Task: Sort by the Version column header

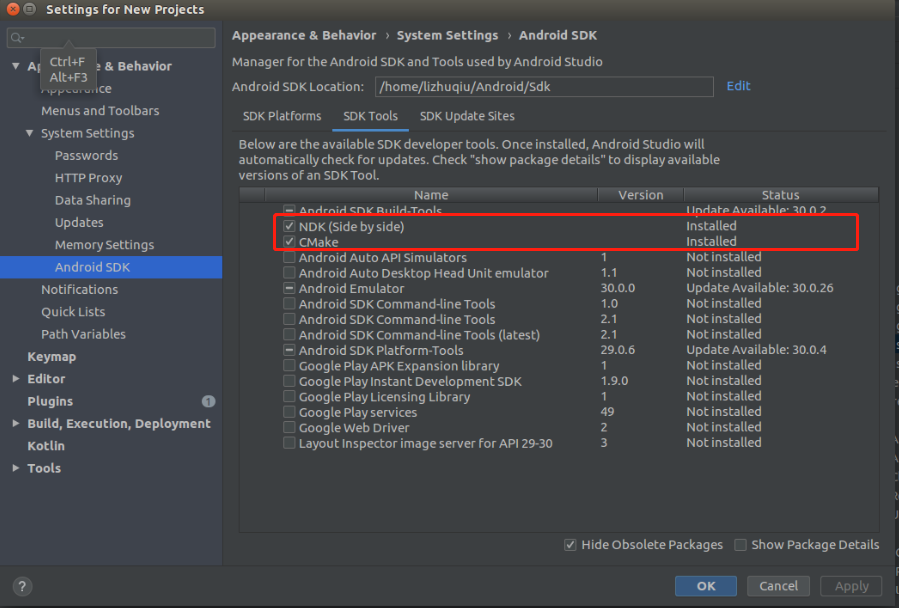Action: pyautogui.click(x=640, y=195)
